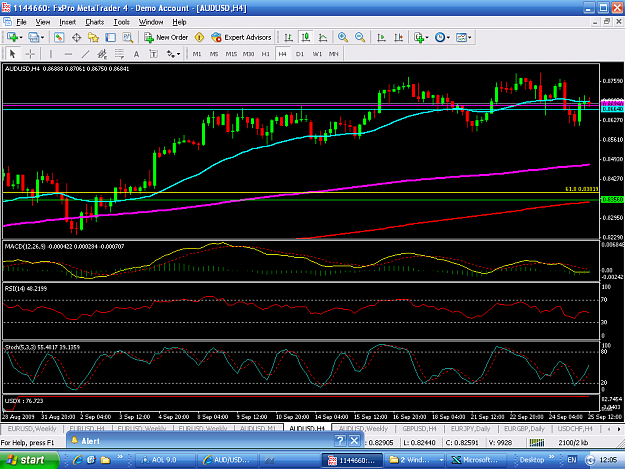The height and width of the screenshot is (469, 625).
Task: Click the help button on Alert dialog
Action: click(340, 440)
